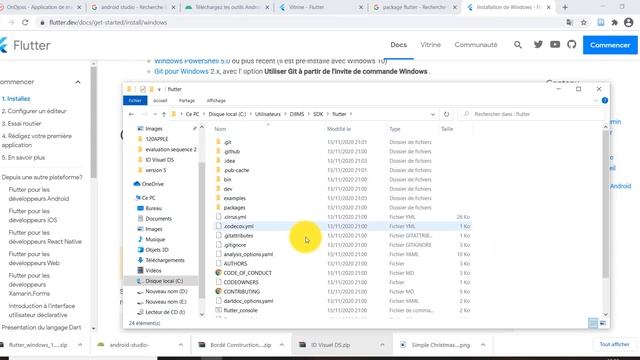Reload the page in Chrome
640x360 pixels.
point(25,22)
